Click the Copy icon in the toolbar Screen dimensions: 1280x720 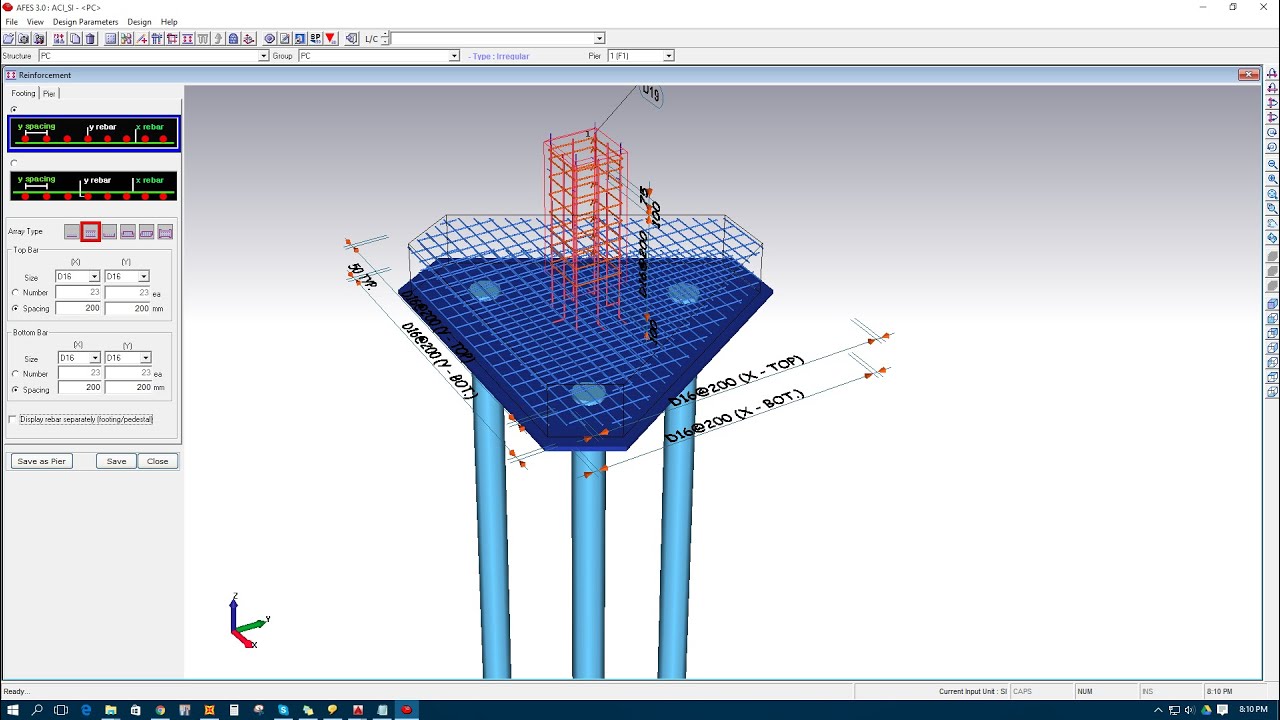[74, 38]
